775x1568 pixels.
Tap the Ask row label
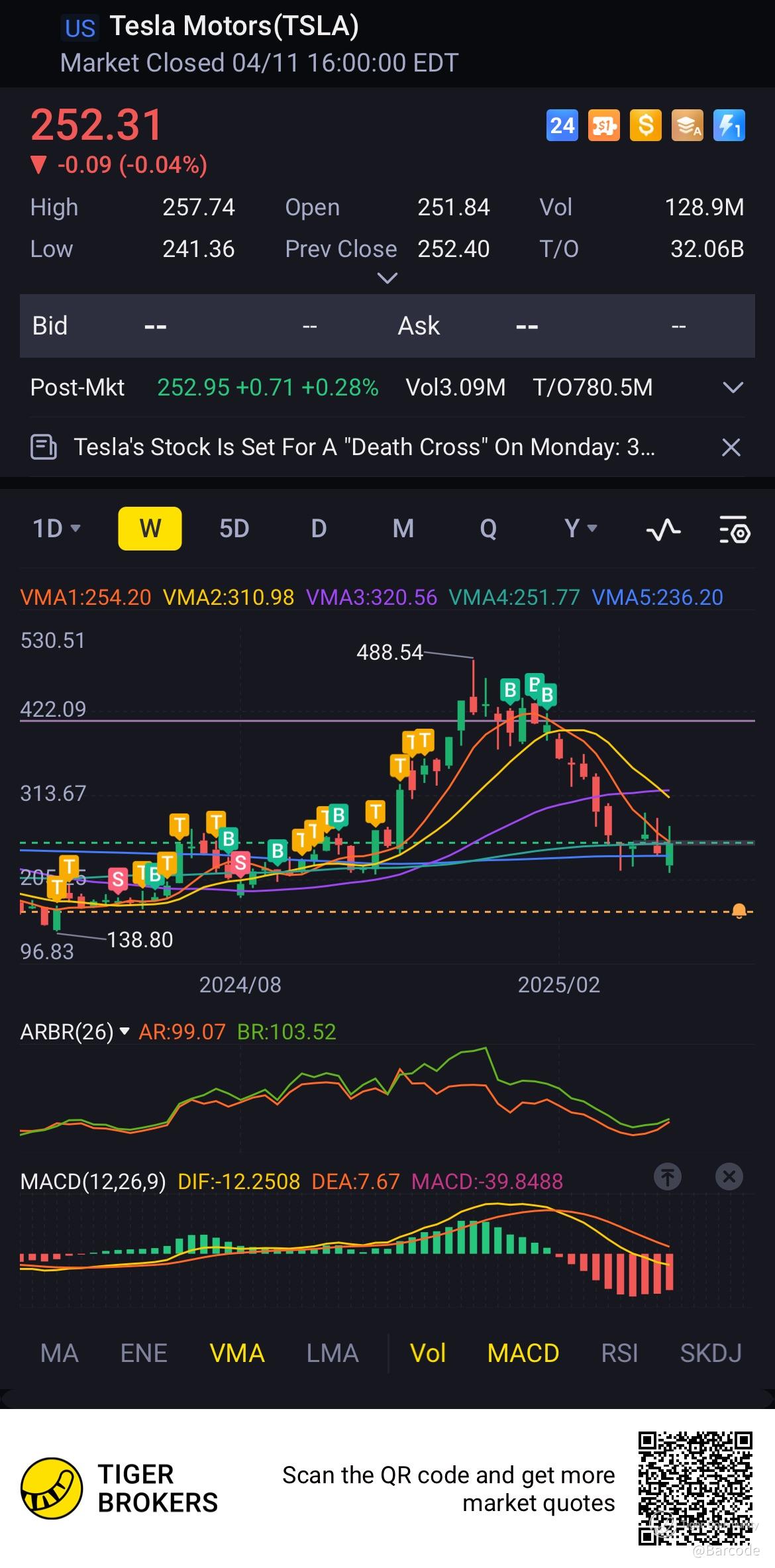point(419,326)
